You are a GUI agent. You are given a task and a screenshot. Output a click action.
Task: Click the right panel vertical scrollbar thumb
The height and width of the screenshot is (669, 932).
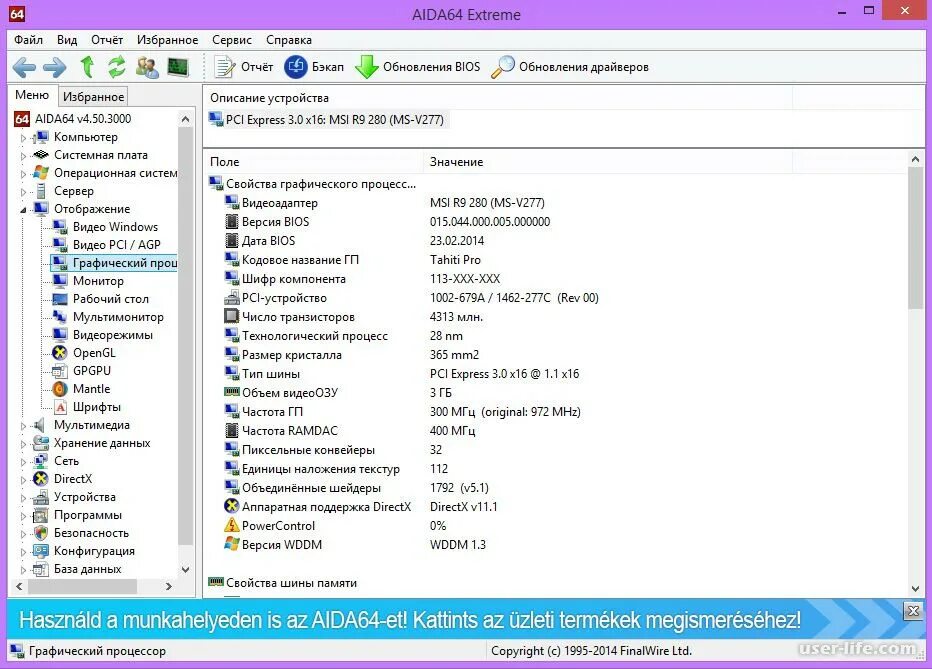click(x=915, y=238)
